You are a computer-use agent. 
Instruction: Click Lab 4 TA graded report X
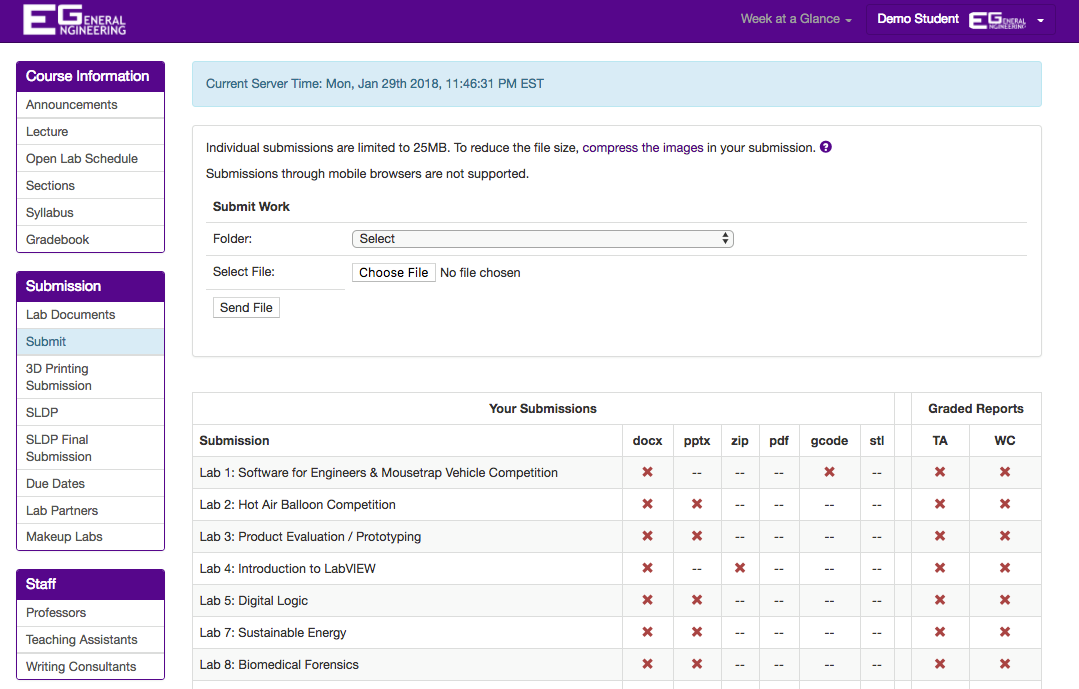(940, 568)
